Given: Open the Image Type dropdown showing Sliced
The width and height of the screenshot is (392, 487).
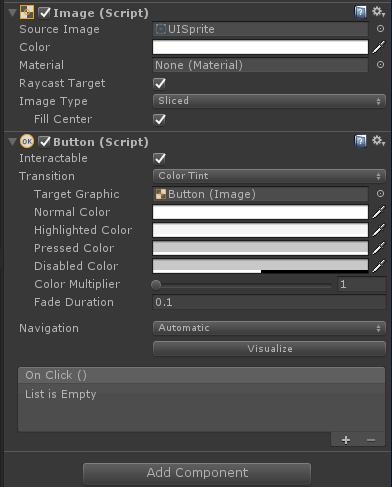Looking at the screenshot, I should coord(269,101).
